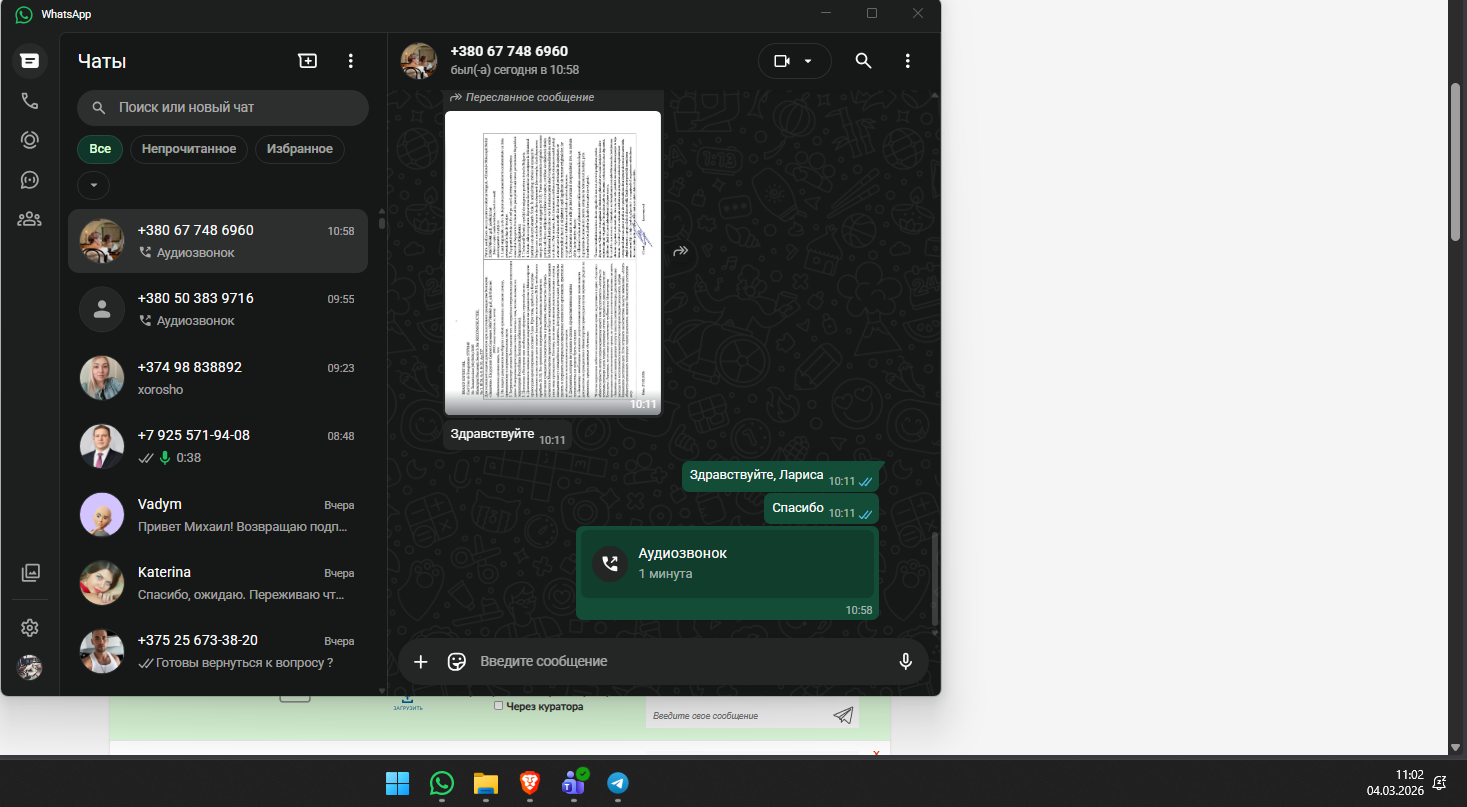Open the Channels section in sidebar
This screenshot has height=807, width=1467.
tap(30, 180)
